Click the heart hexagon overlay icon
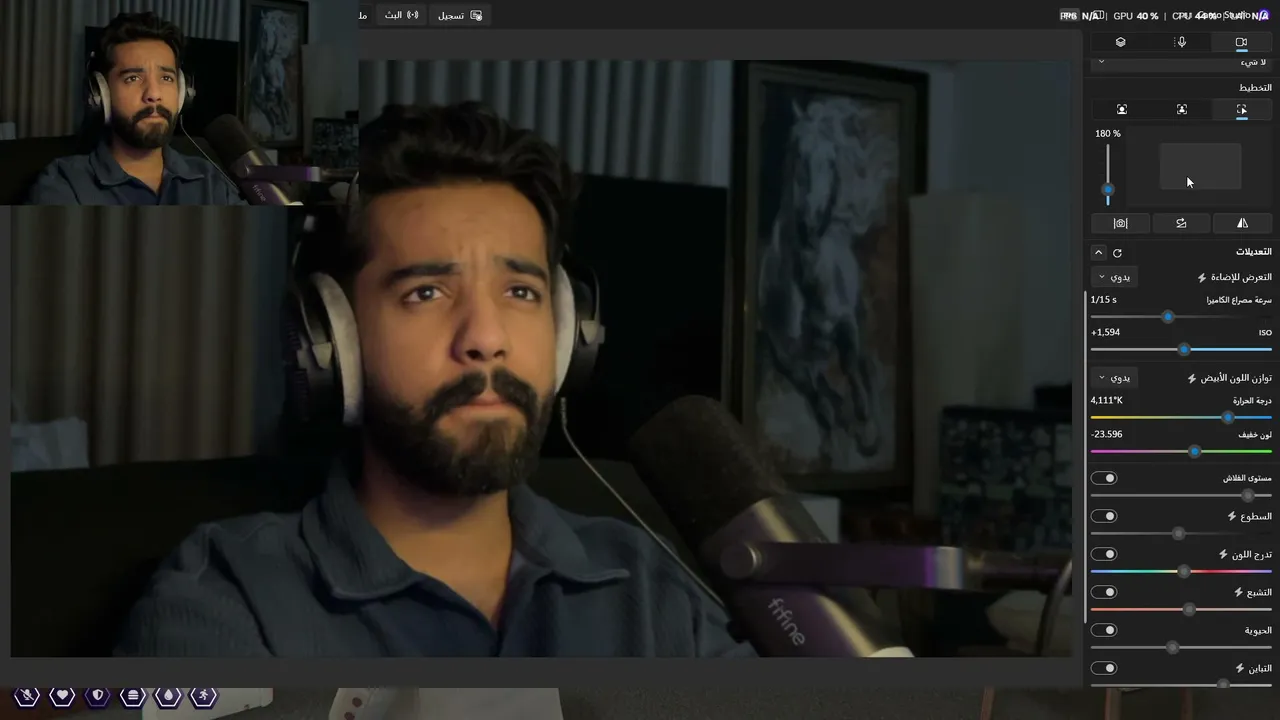 tap(62, 695)
